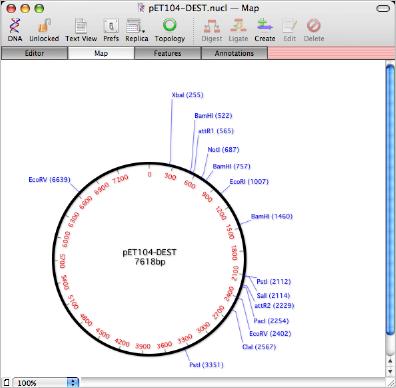Viewport: 396px width, 388px height.
Task: Switch to the Features tab
Action: (x=168, y=53)
